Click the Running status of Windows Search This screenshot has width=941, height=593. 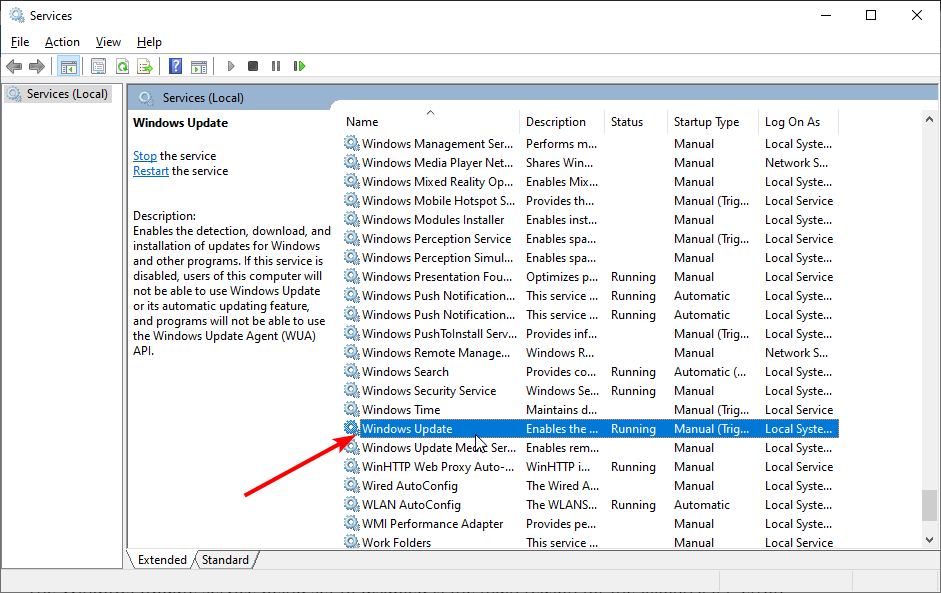click(x=633, y=372)
